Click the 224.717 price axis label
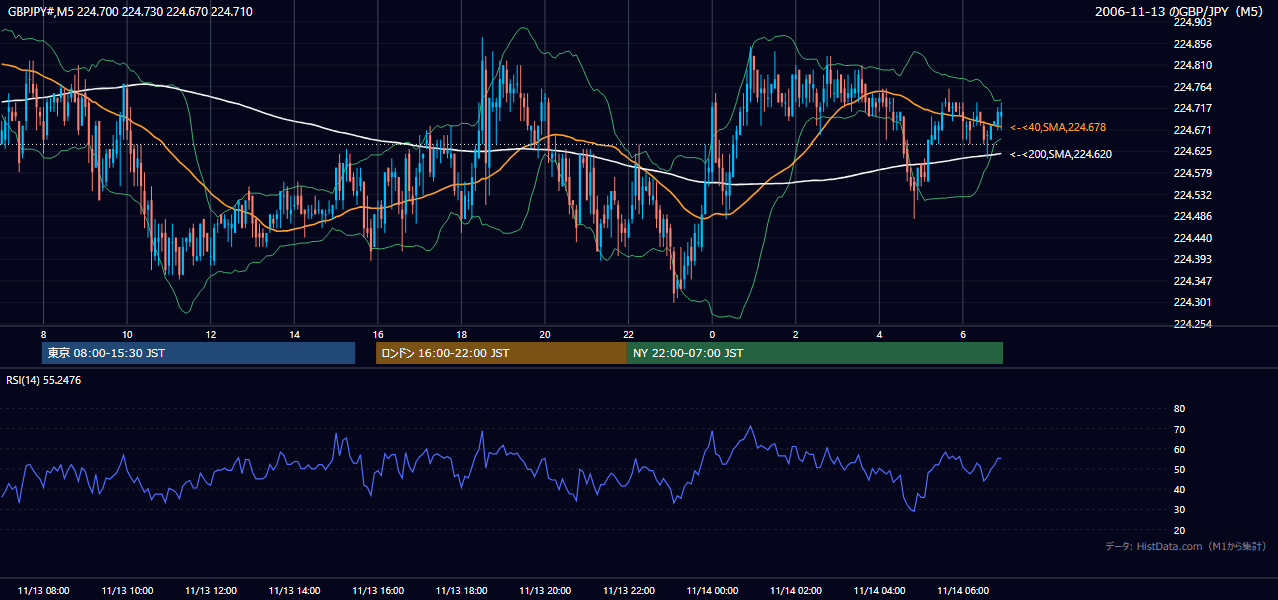The image size is (1278, 600). point(1192,108)
